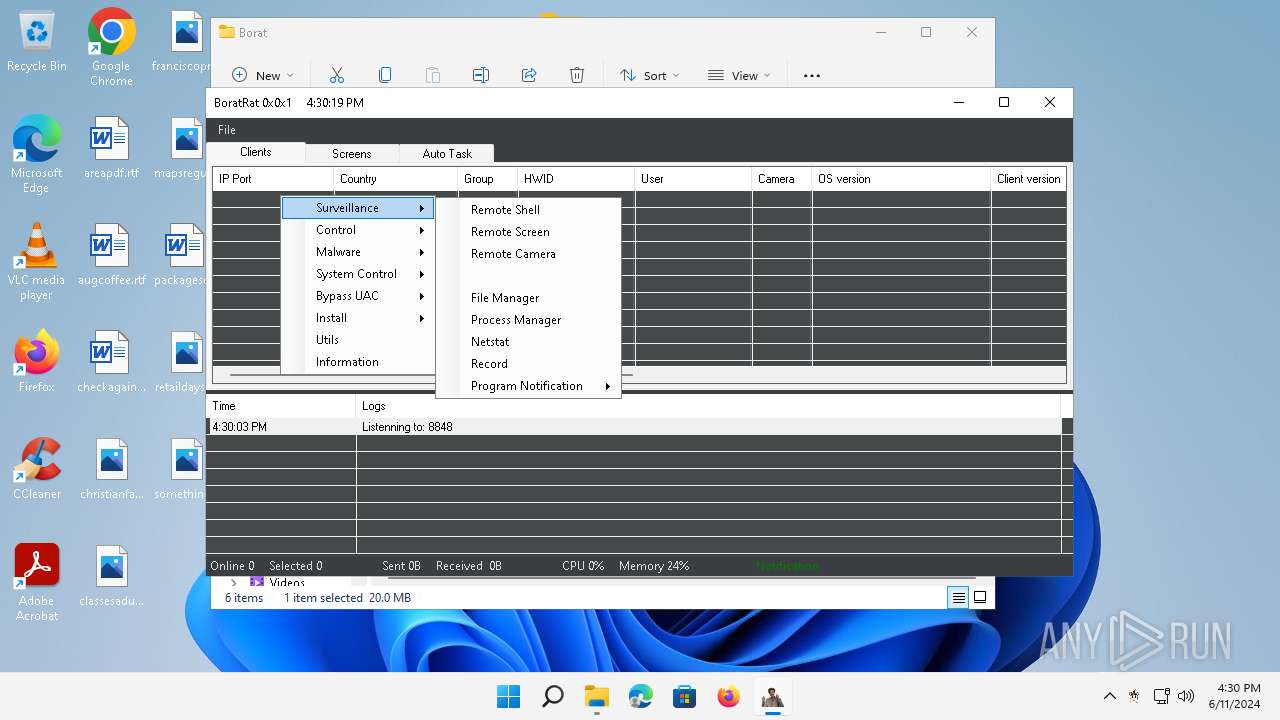Show hidden system tray icons
This screenshot has height=720, width=1280.
[x=1109, y=696]
